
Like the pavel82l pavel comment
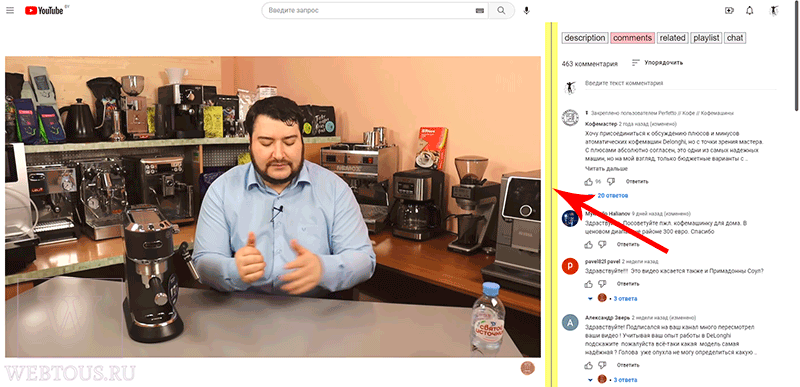(588, 283)
